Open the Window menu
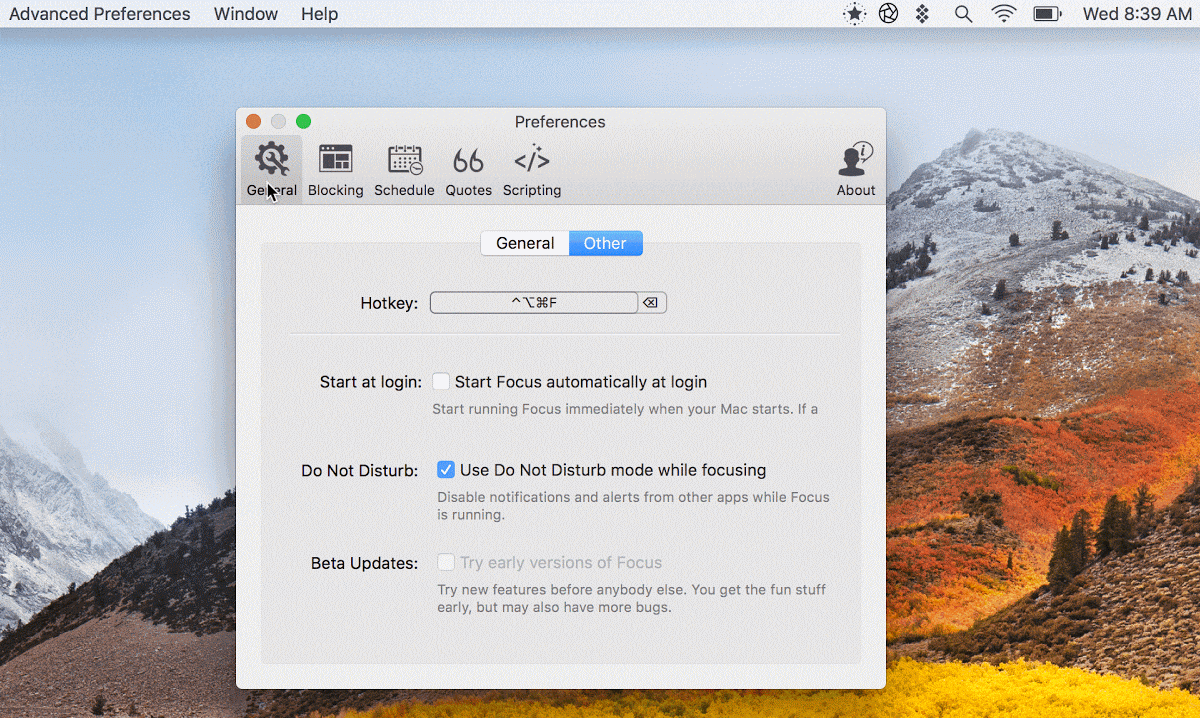This screenshot has width=1200, height=718. pos(245,14)
